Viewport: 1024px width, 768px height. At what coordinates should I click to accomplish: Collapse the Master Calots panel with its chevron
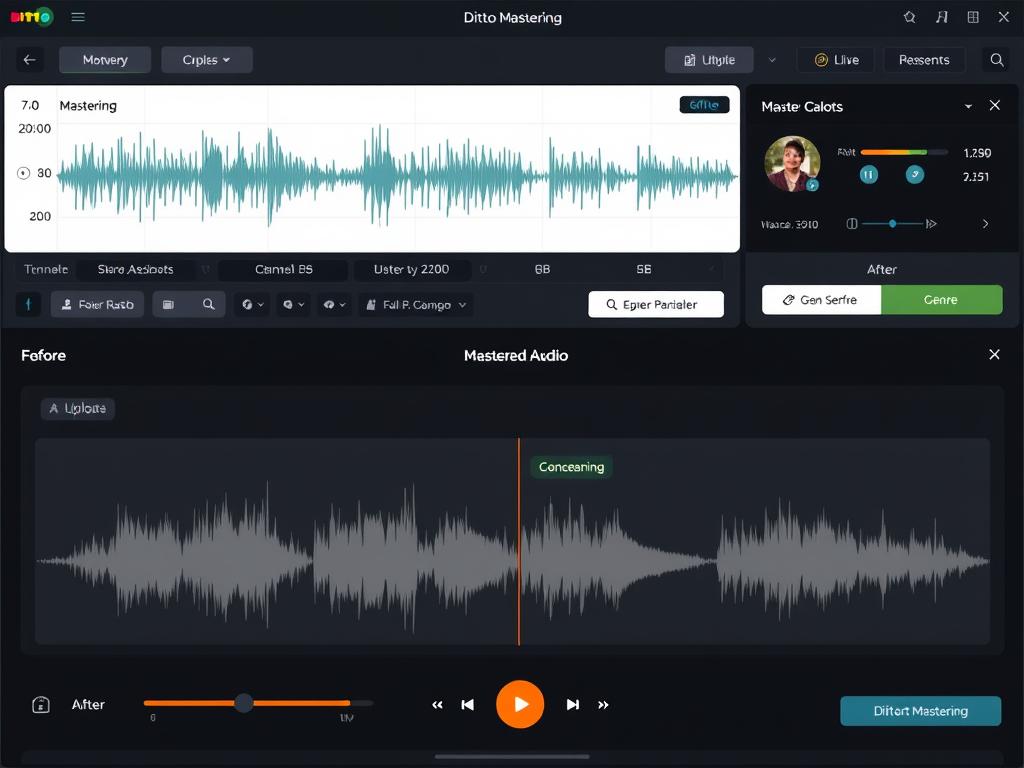tap(967, 105)
